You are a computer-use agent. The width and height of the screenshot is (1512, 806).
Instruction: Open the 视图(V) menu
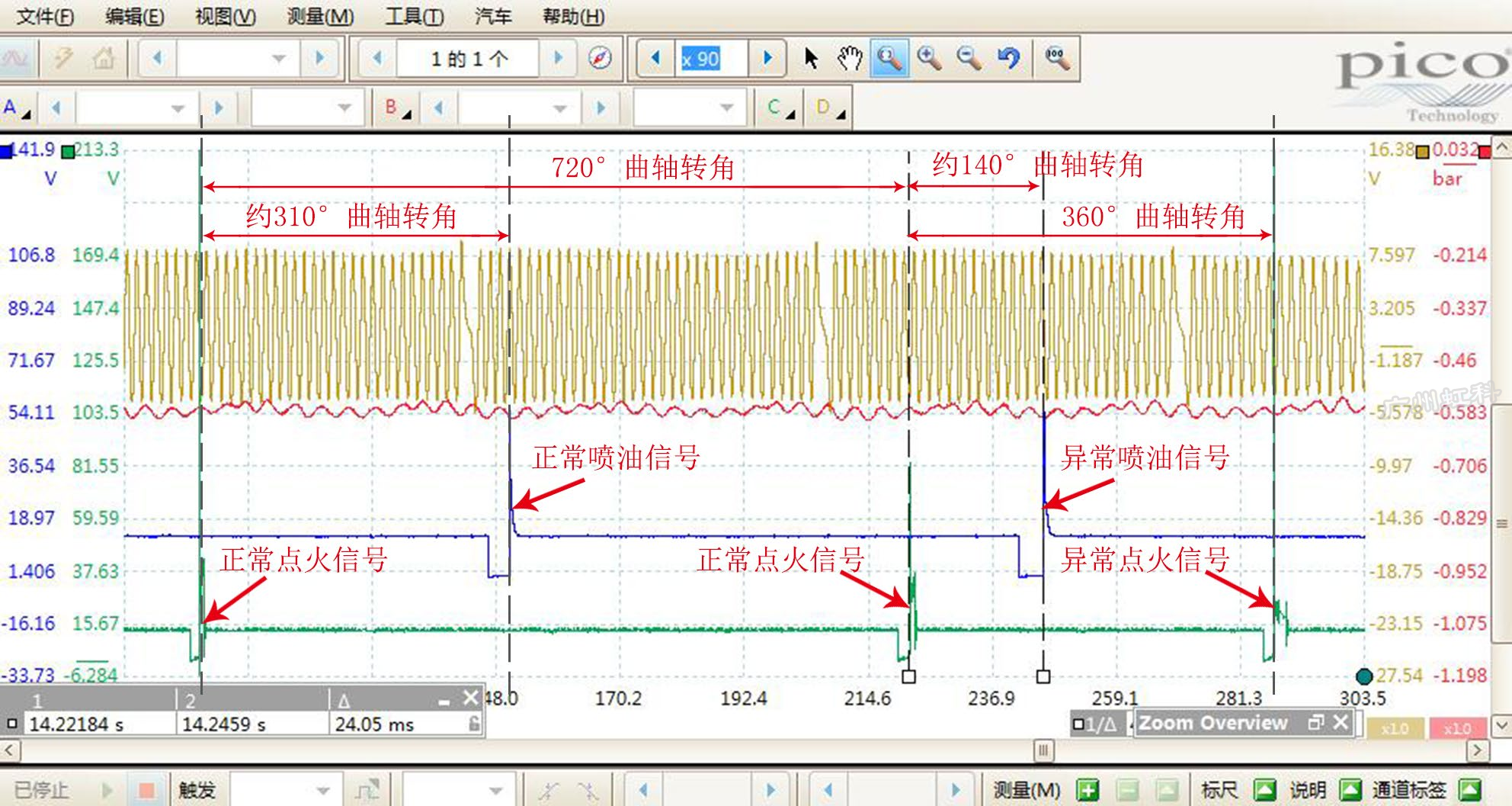226,16
